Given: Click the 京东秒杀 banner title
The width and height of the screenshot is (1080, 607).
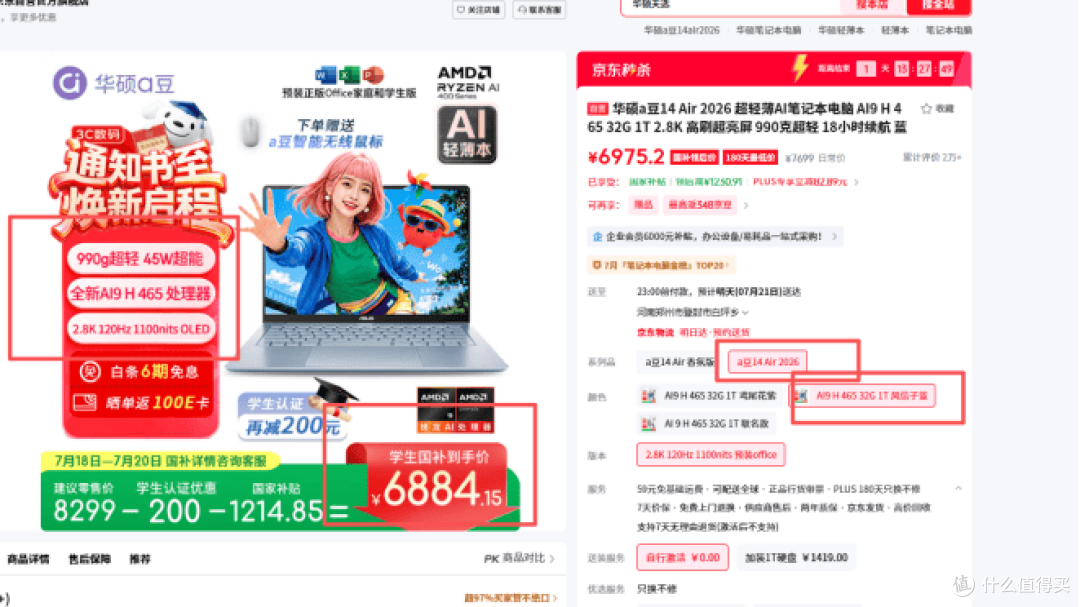Looking at the screenshot, I should click(x=621, y=70).
